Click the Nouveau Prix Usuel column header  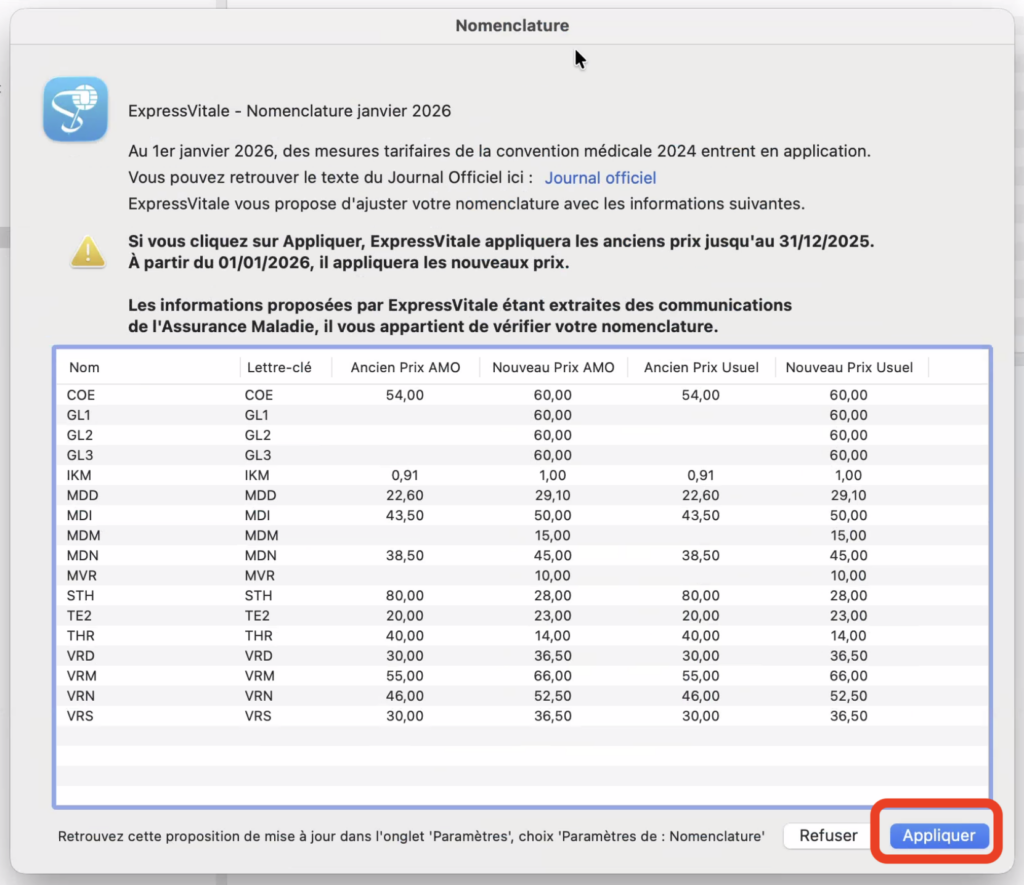849,367
